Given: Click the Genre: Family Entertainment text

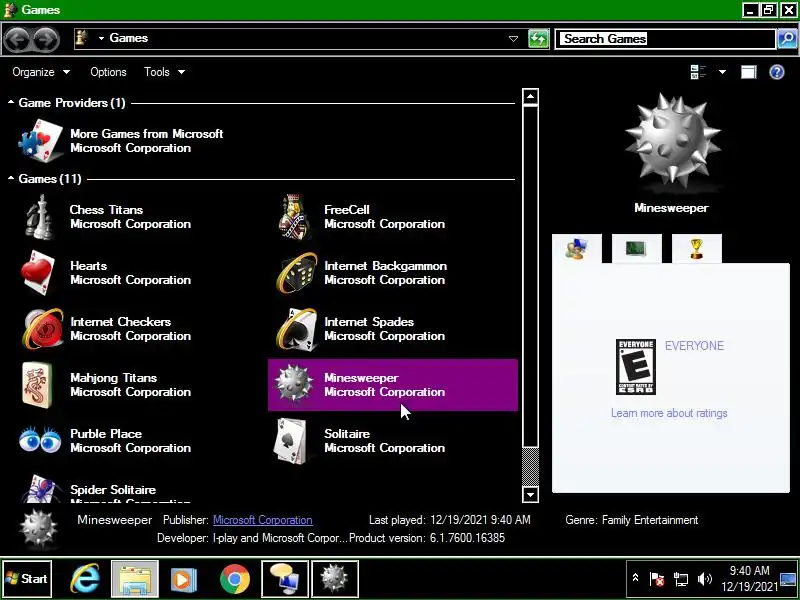Looking at the screenshot, I should (632, 520).
